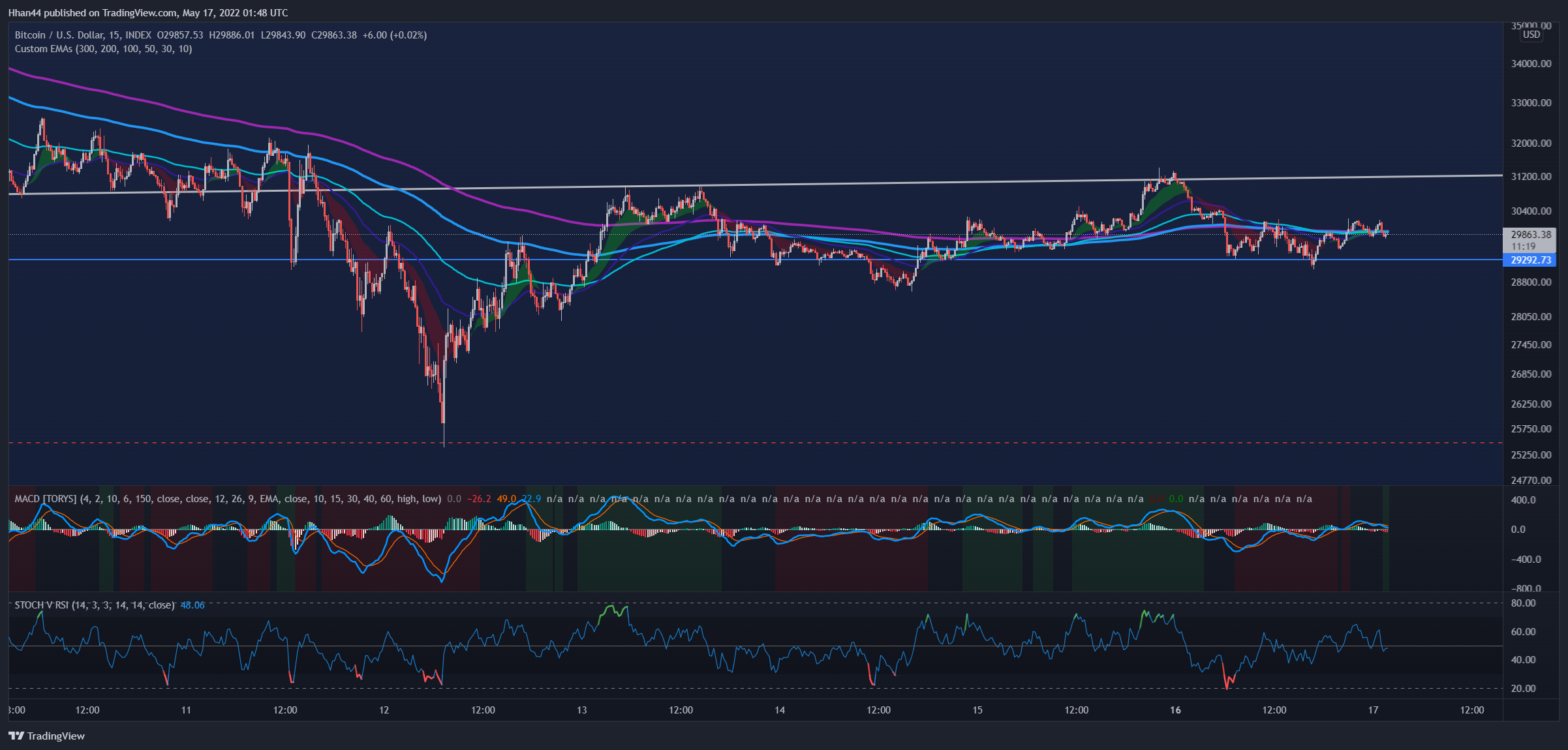The height and width of the screenshot is (750, 1568).
Task: Click the 28050.00 price axis label
Action: 1531,317
